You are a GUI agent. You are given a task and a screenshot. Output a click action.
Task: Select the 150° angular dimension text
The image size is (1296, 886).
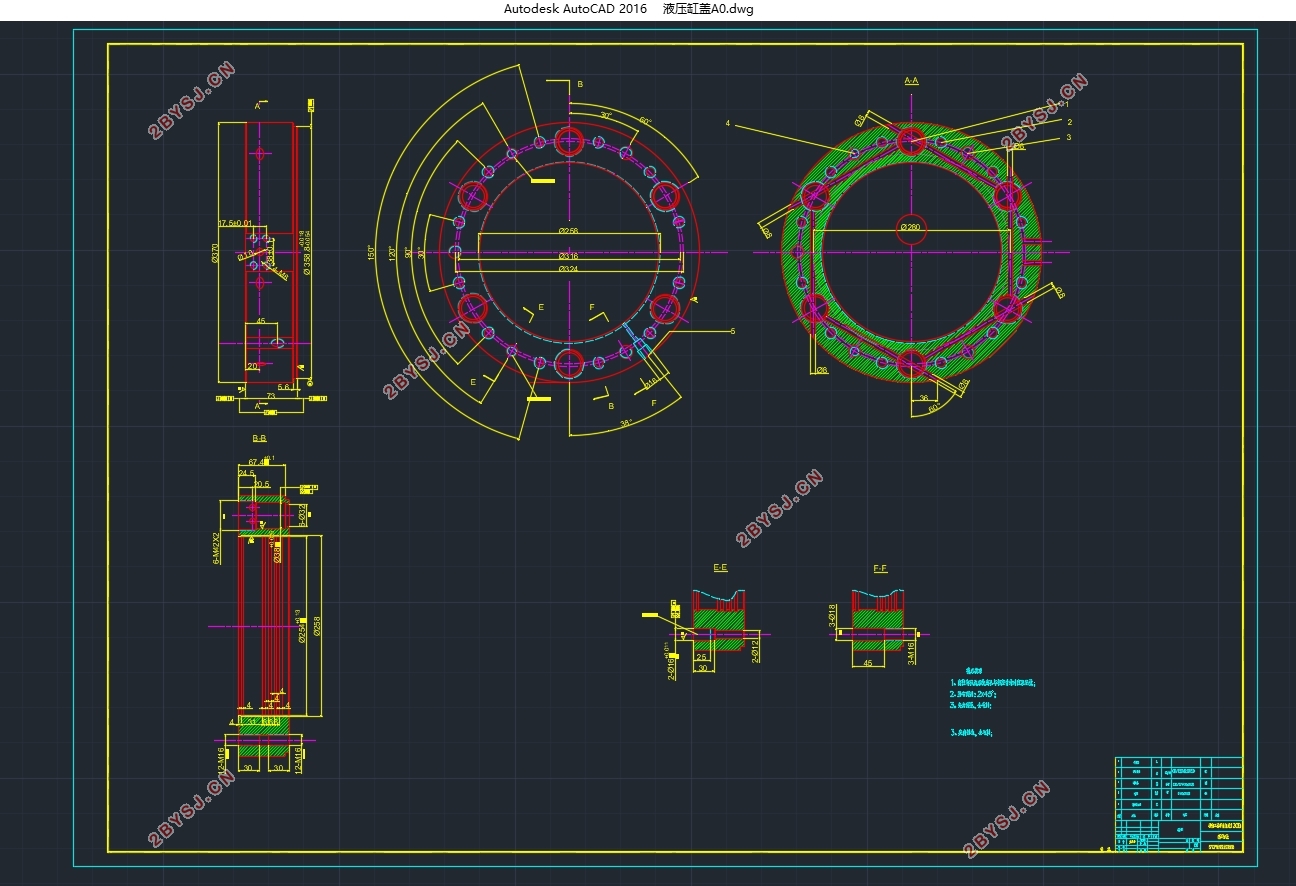click(371, 252)
